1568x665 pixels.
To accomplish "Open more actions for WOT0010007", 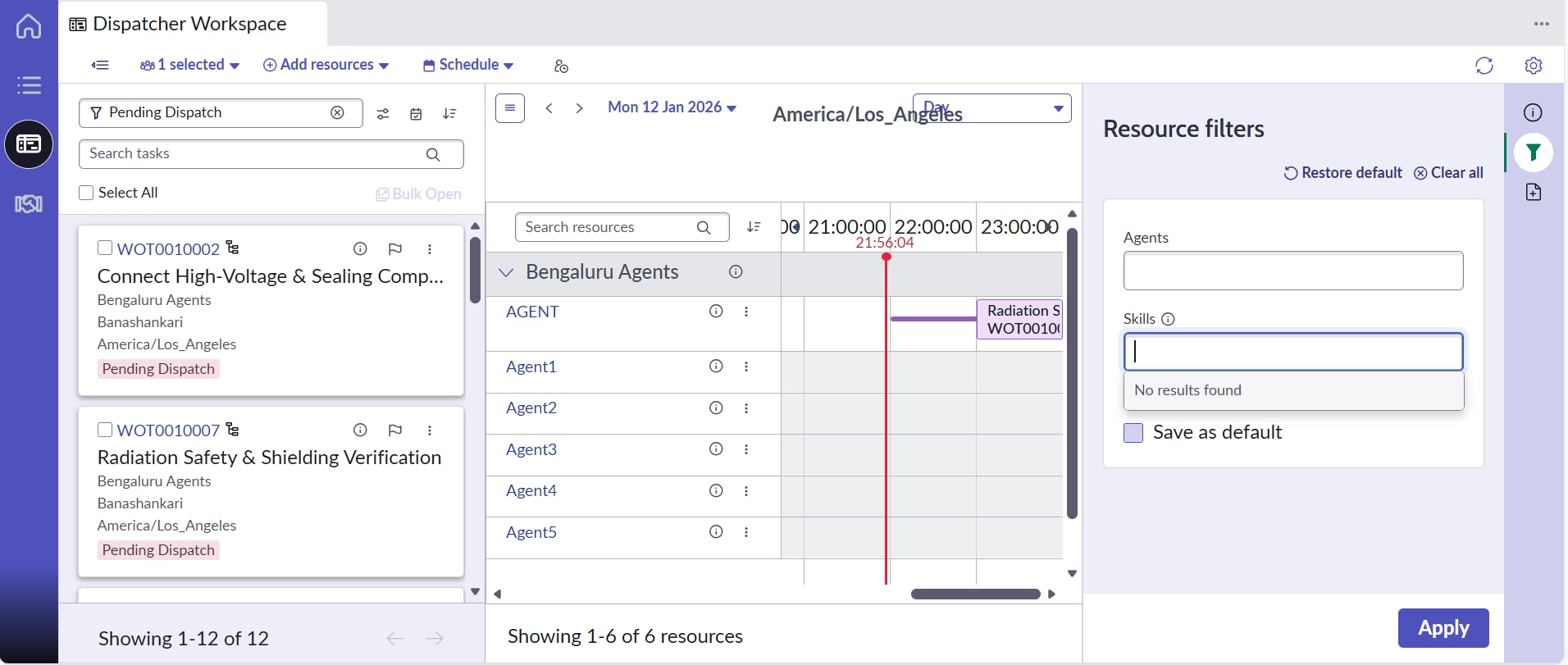I will pos(430,430).
